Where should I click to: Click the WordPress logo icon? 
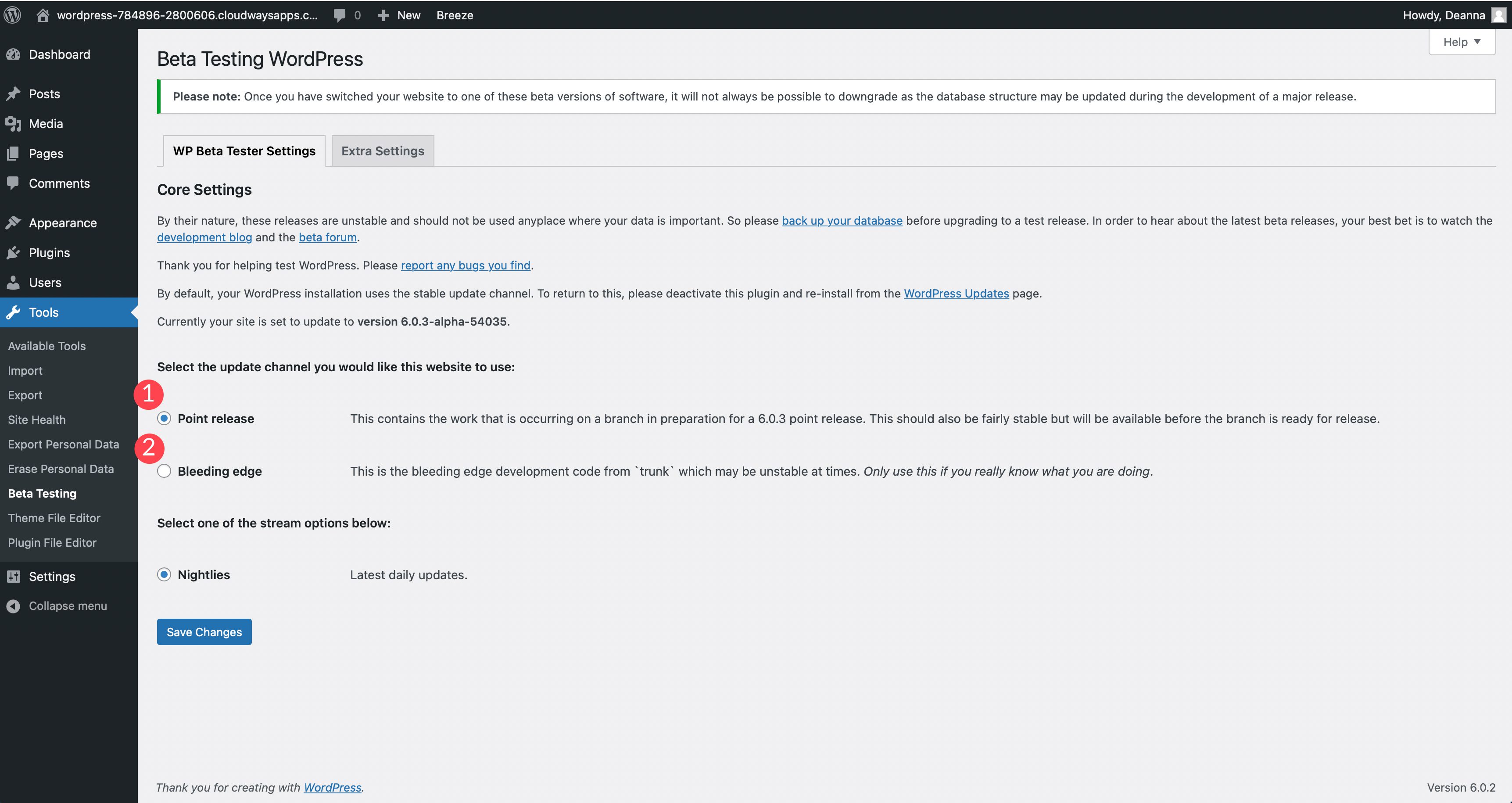point(16,14)
